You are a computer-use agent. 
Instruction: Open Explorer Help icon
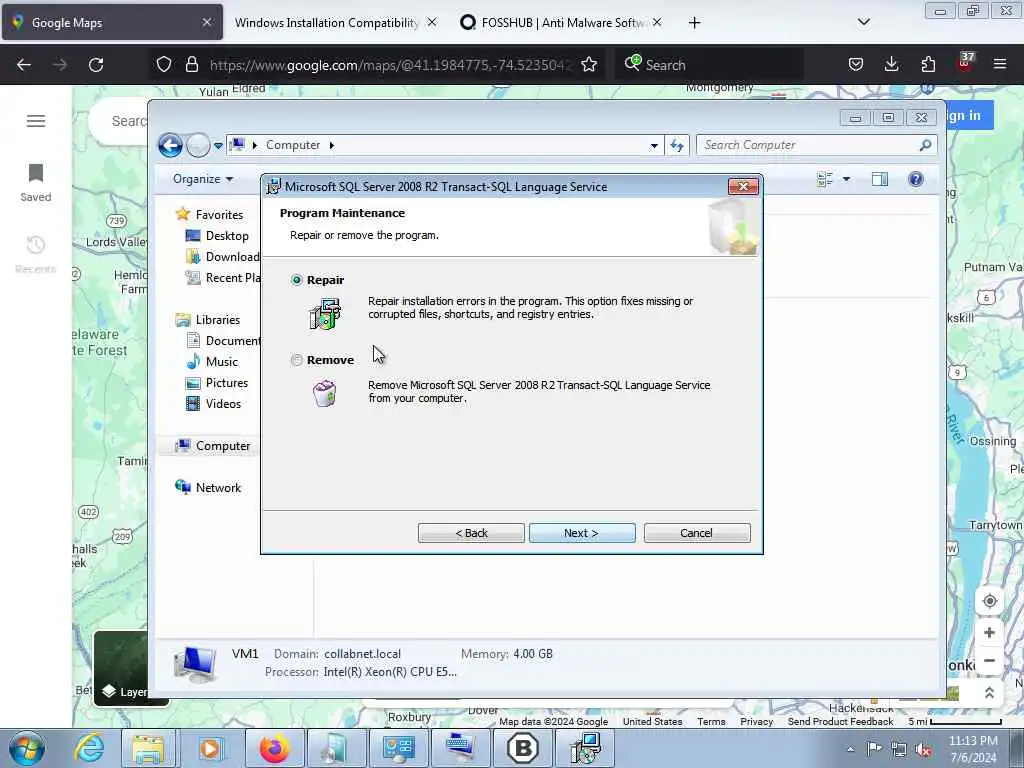point(916,179)
